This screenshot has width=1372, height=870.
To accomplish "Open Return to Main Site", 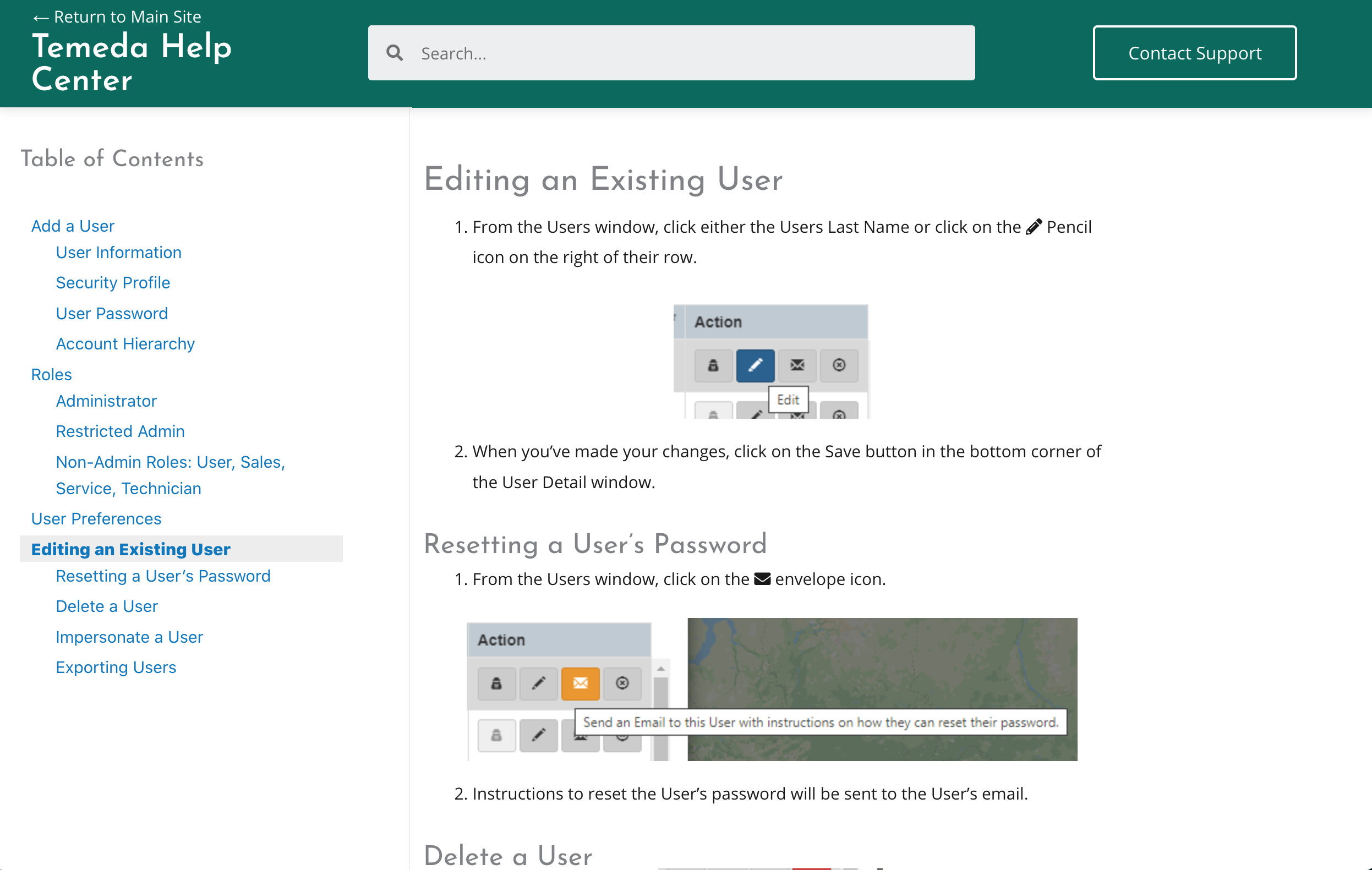I will (x=117, y=17).
